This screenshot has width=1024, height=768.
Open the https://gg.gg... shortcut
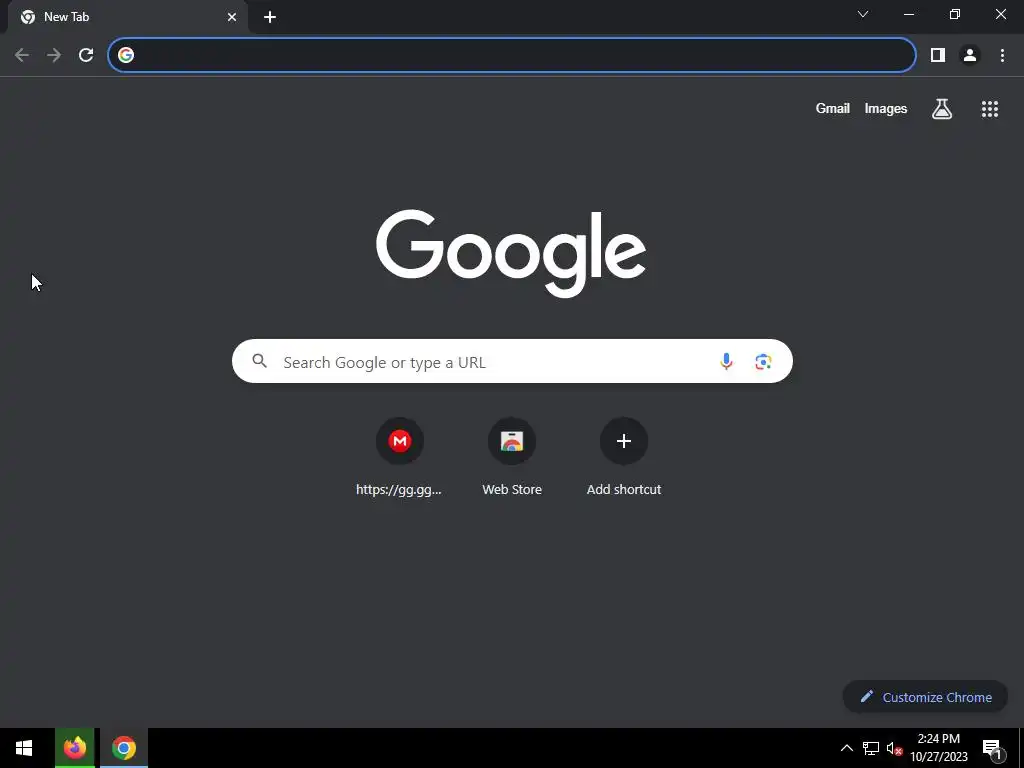(x=399, y=458)
